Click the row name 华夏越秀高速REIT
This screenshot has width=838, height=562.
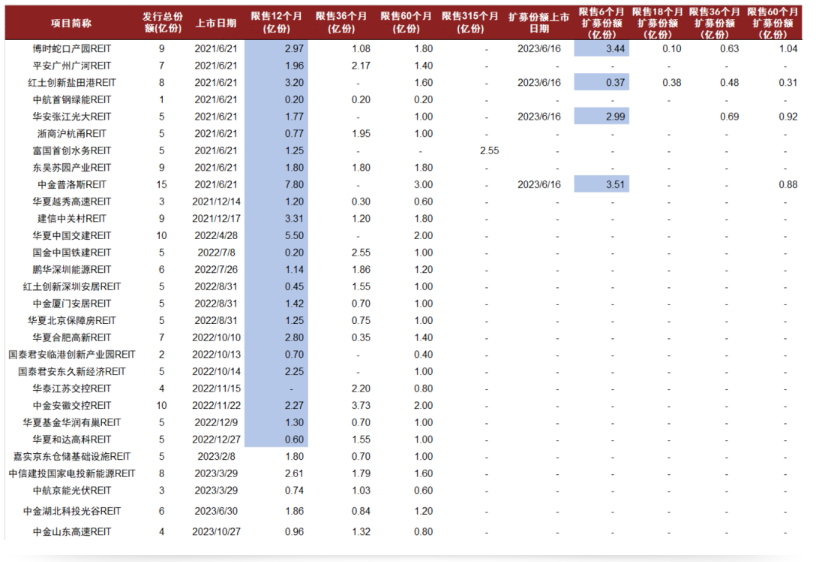(72, 202)
